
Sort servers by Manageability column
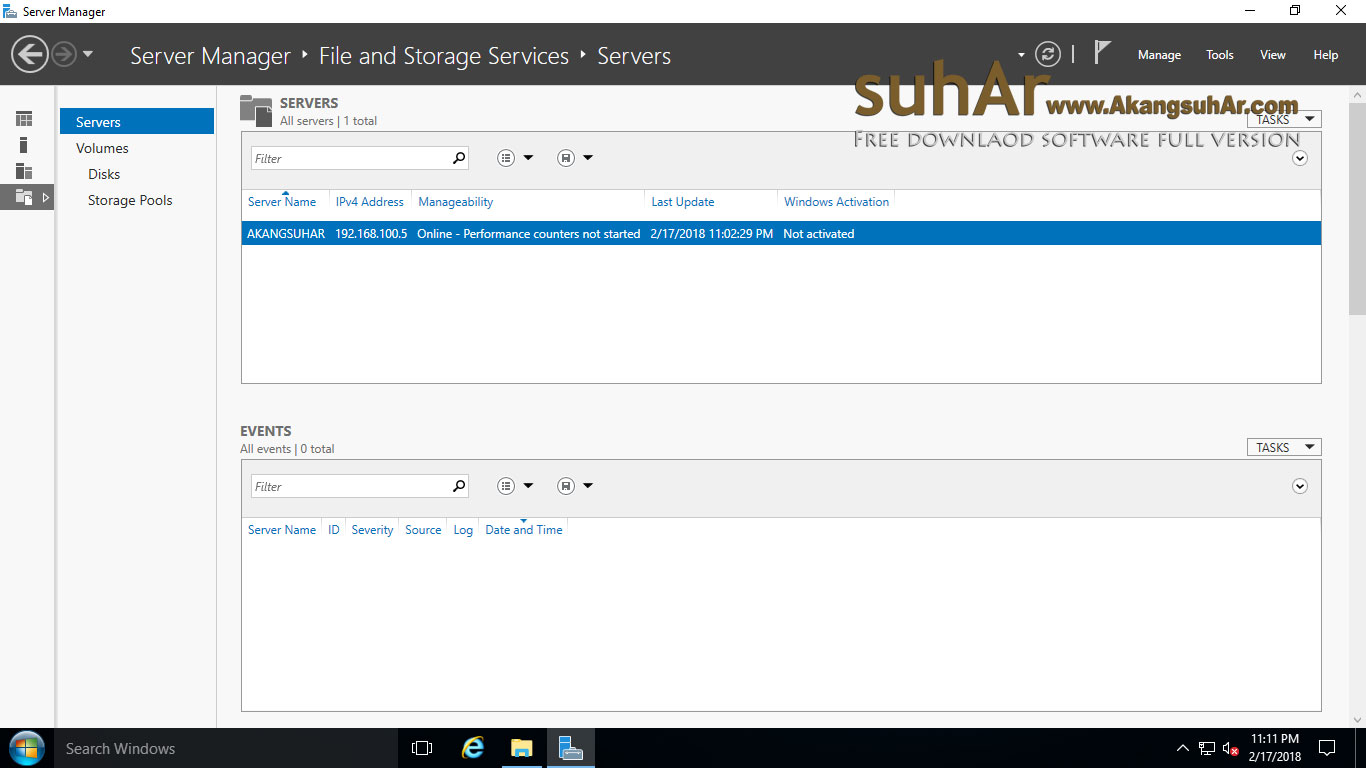coord(456,202)
